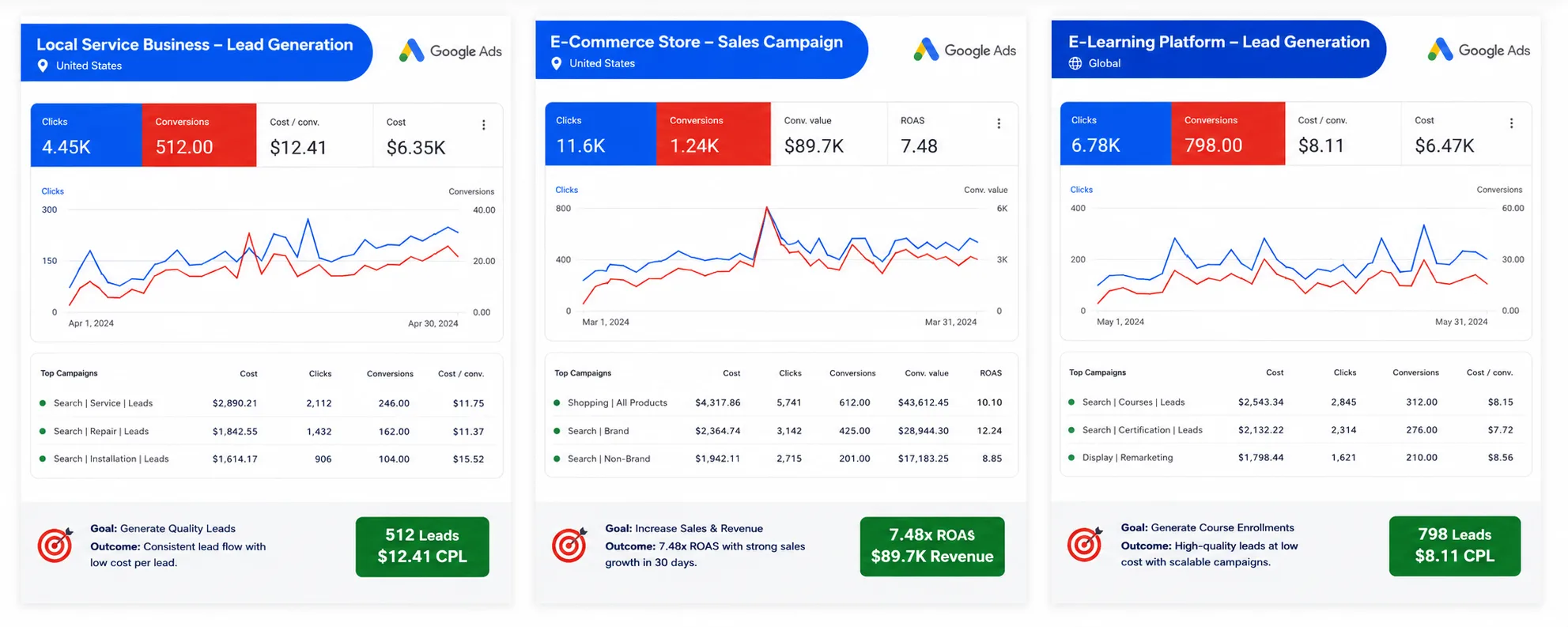Select Display | Remarketing campaign row
Viewport: 1568px width, 627px height.
1294,458
